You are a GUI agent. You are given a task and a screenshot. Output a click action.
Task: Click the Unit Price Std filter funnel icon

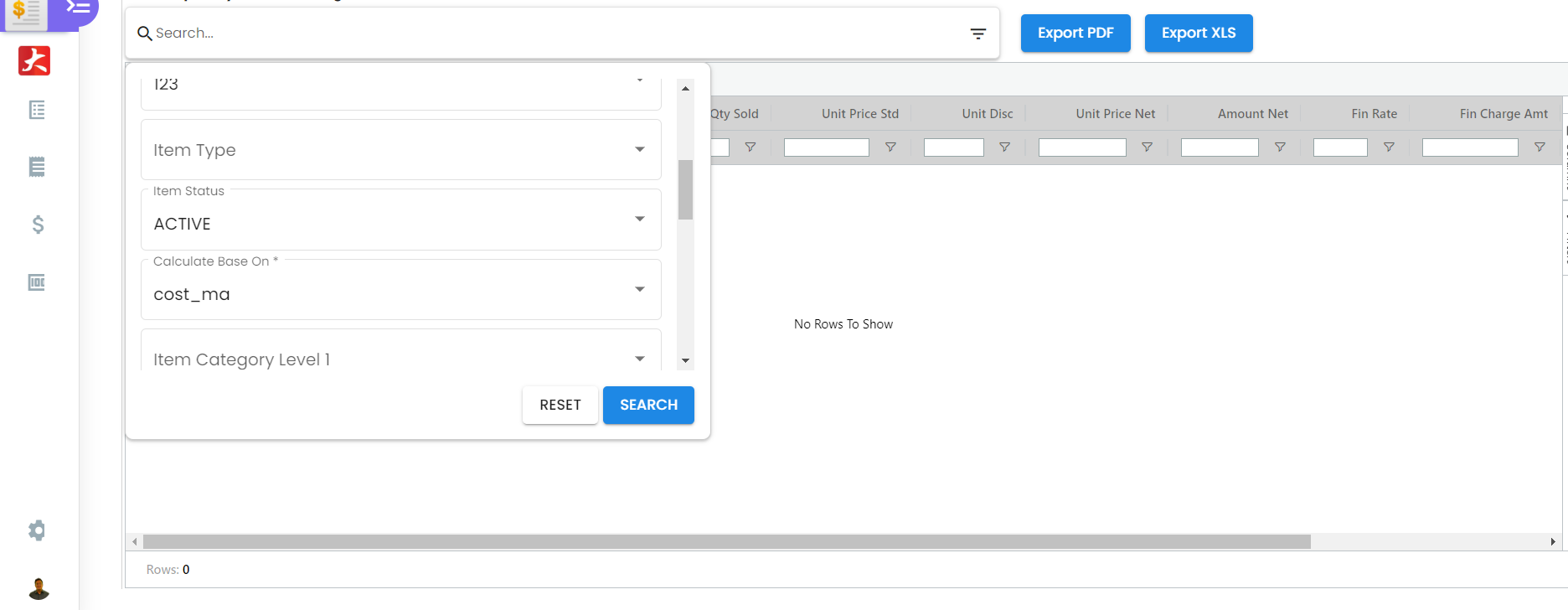890,147
